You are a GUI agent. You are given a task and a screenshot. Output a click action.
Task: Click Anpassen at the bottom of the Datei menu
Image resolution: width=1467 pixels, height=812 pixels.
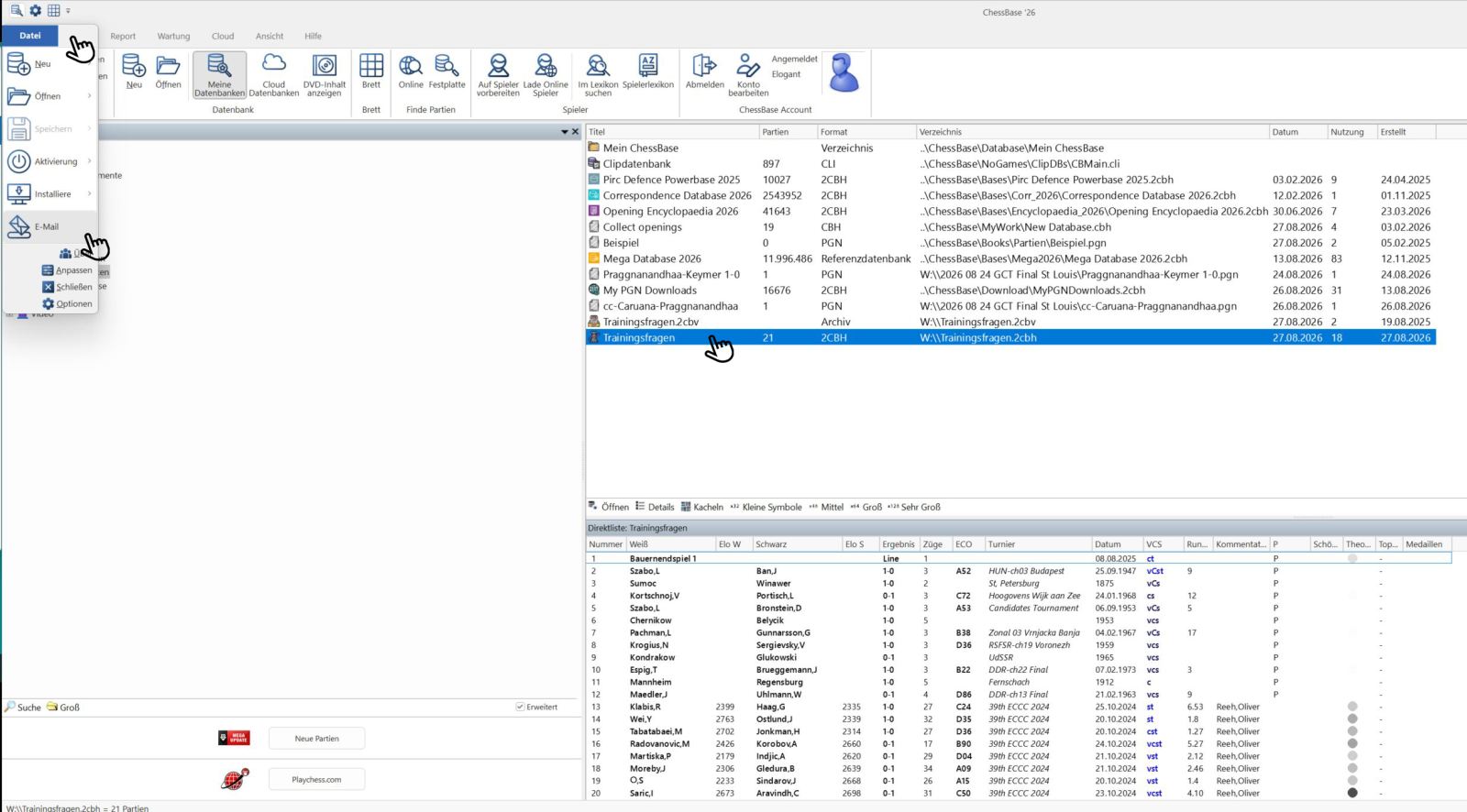(x=67, y=270)
